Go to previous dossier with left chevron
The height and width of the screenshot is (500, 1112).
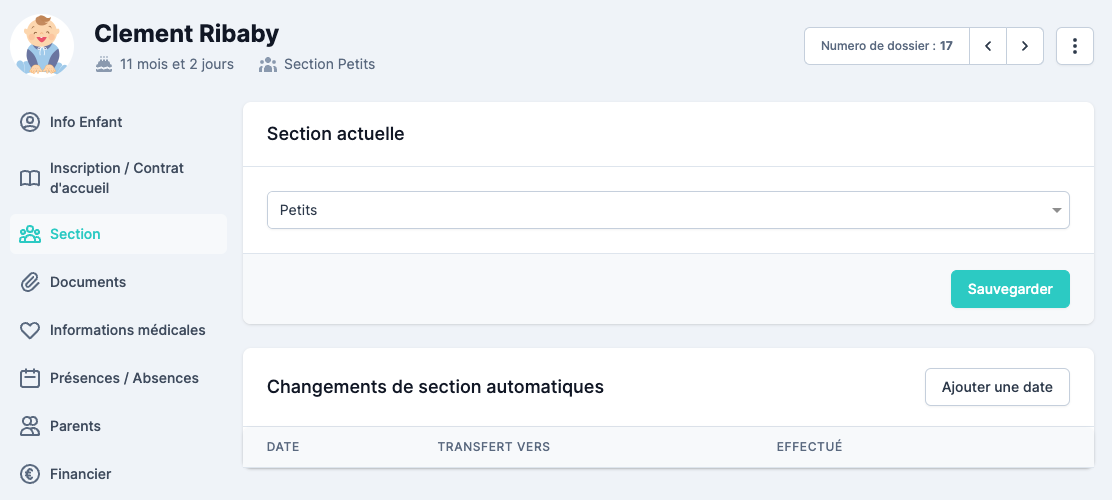(988, 46)
